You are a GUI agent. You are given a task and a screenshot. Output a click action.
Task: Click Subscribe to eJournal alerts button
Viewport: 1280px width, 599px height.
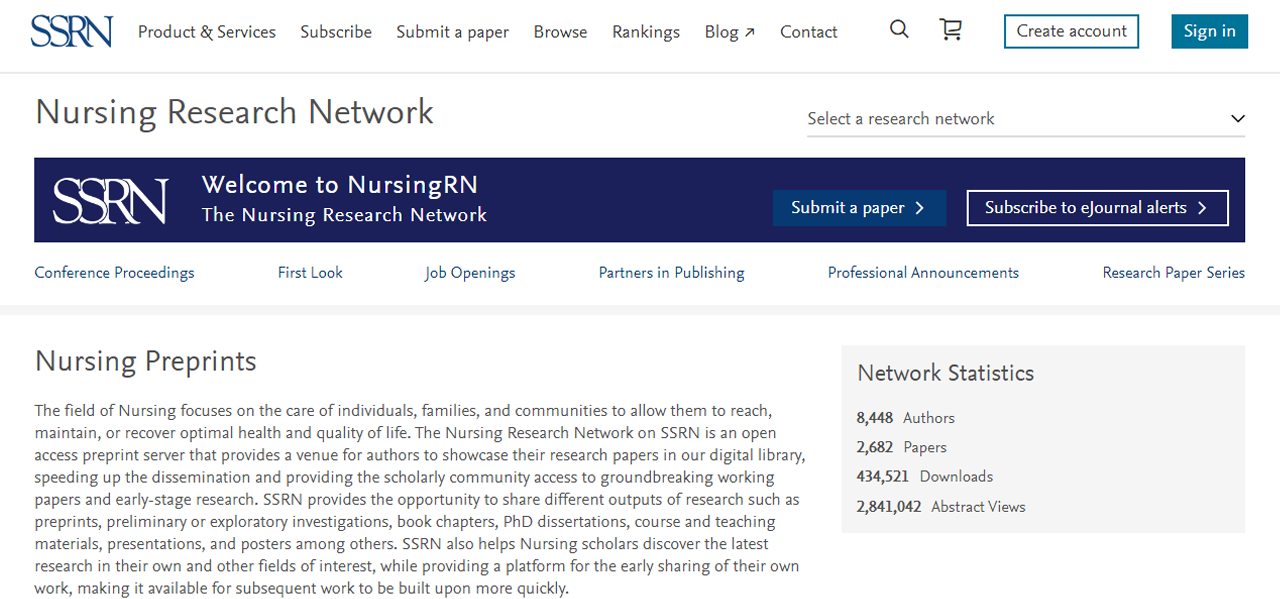click(x=1097, y=208)
